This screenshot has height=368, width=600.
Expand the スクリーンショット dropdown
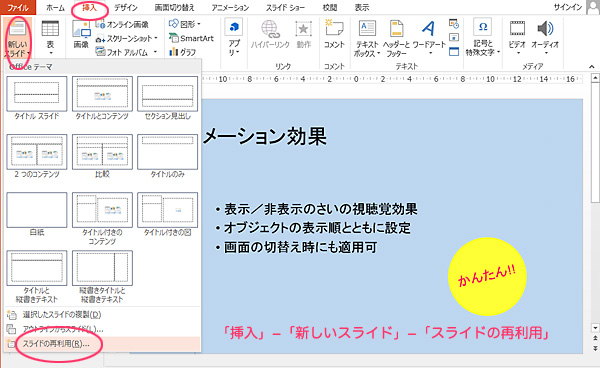(156, 38)
